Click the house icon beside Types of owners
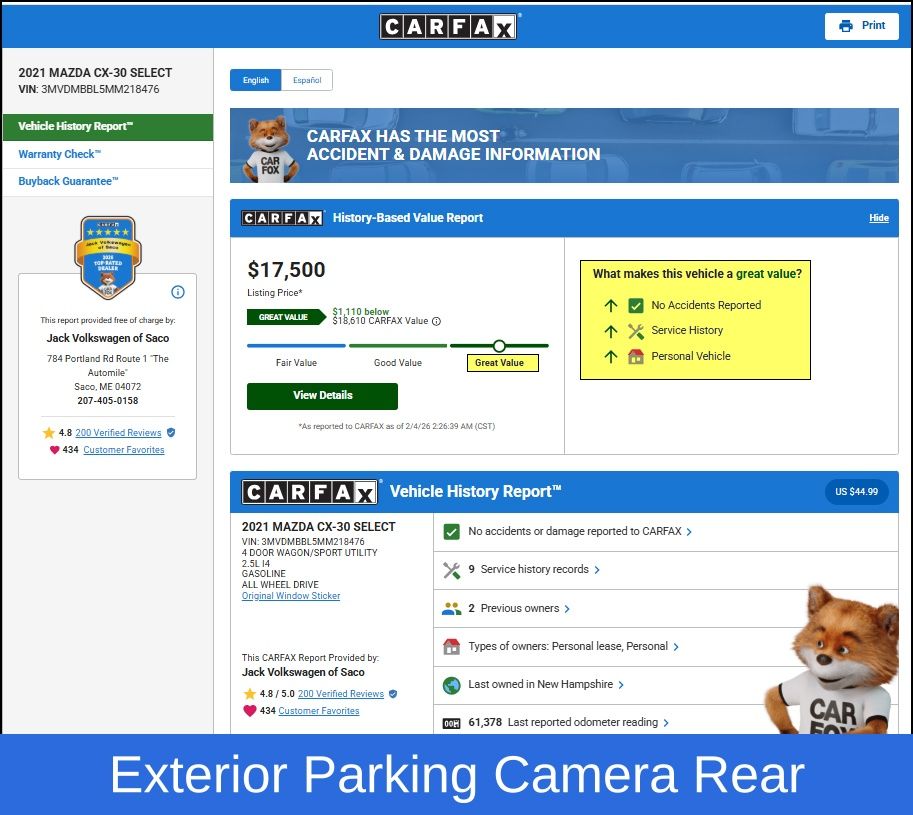 click(451, 647)
